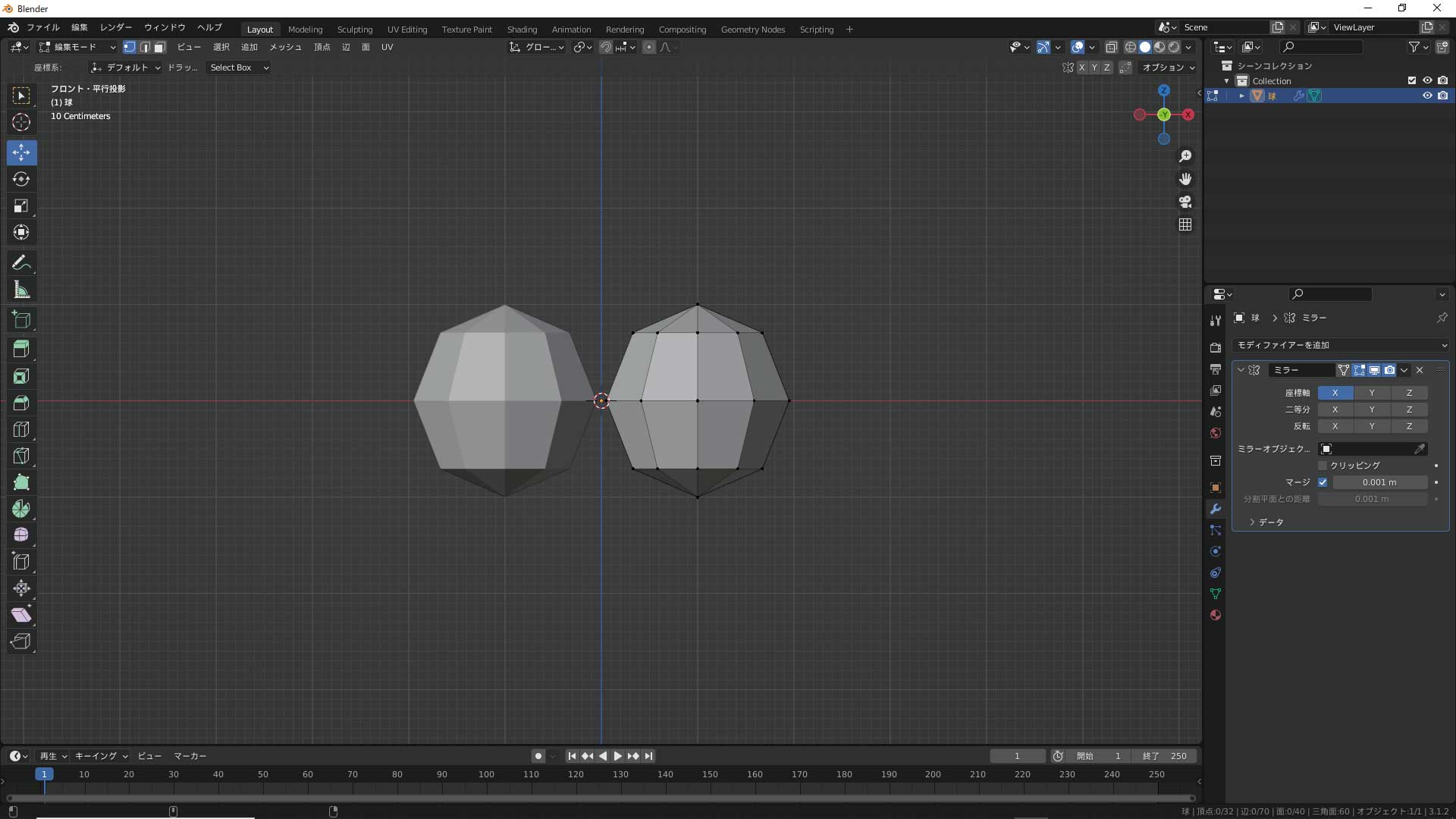Enable the クリッピング checkbox
Viewport: 1456px width, 819px height.
coord(1323,466)
